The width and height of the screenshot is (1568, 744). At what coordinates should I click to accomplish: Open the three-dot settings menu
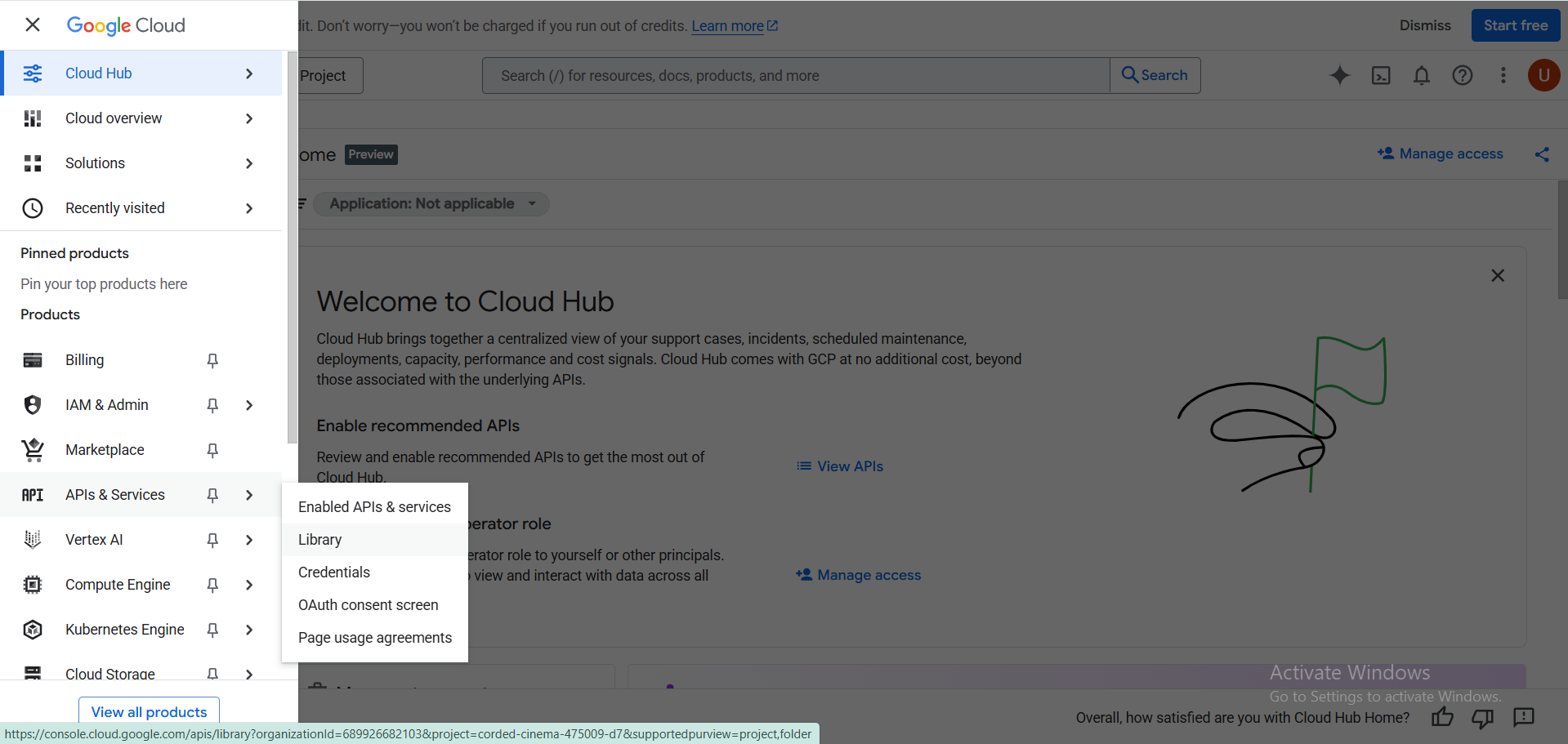(x=1503, y=75)
